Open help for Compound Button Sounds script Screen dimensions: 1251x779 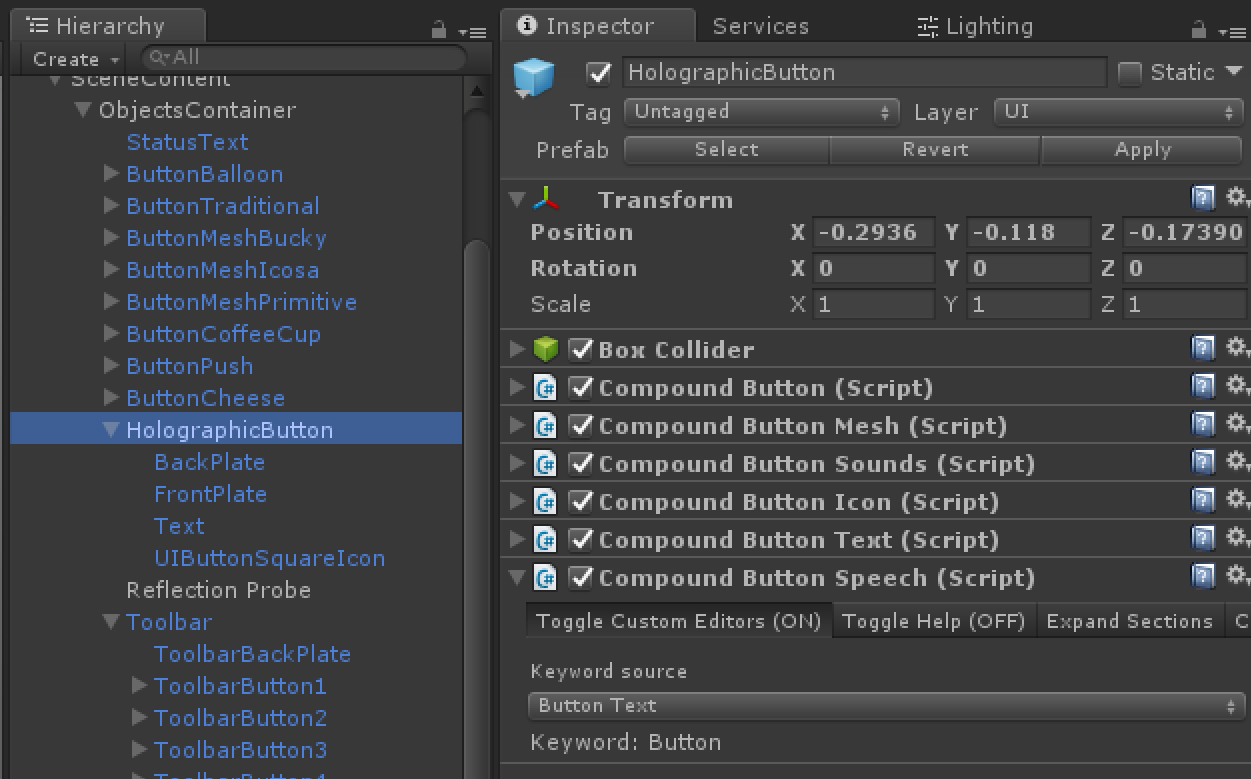(1203, 462)
